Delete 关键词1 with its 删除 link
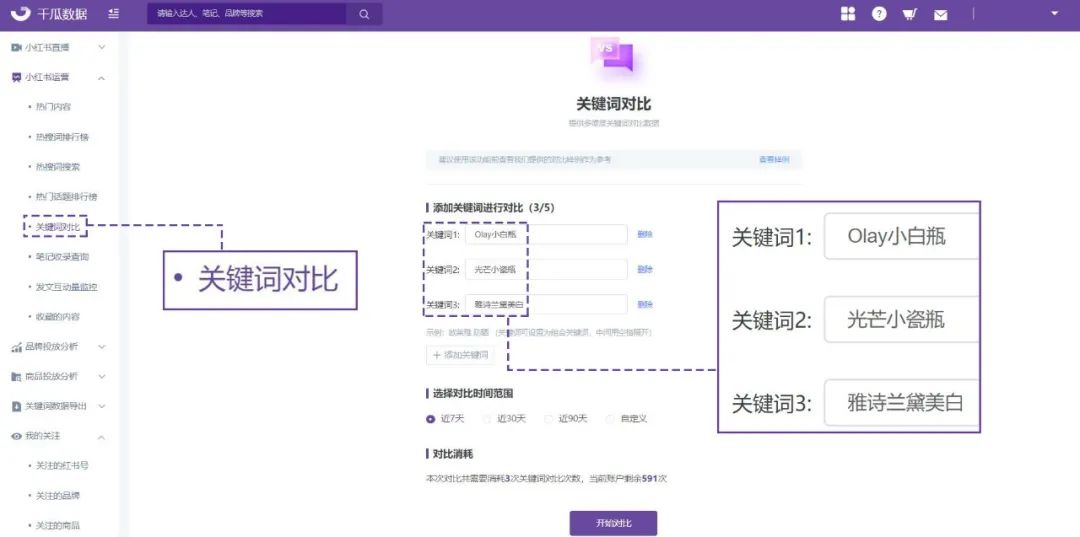The width and height of the screenshot is (1080, 537). coord(645,234)
